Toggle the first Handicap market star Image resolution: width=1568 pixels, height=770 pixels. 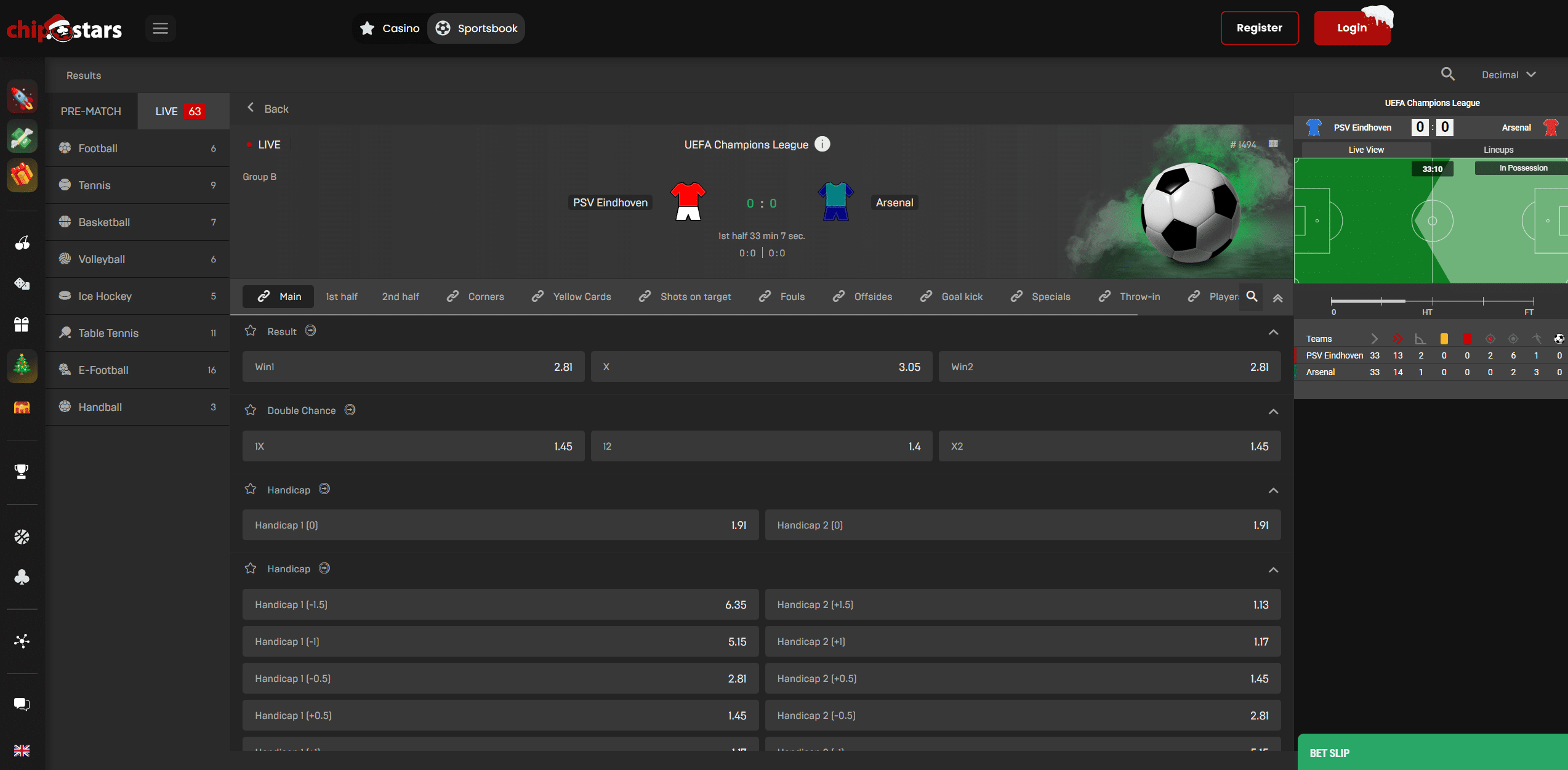(251, 489)
